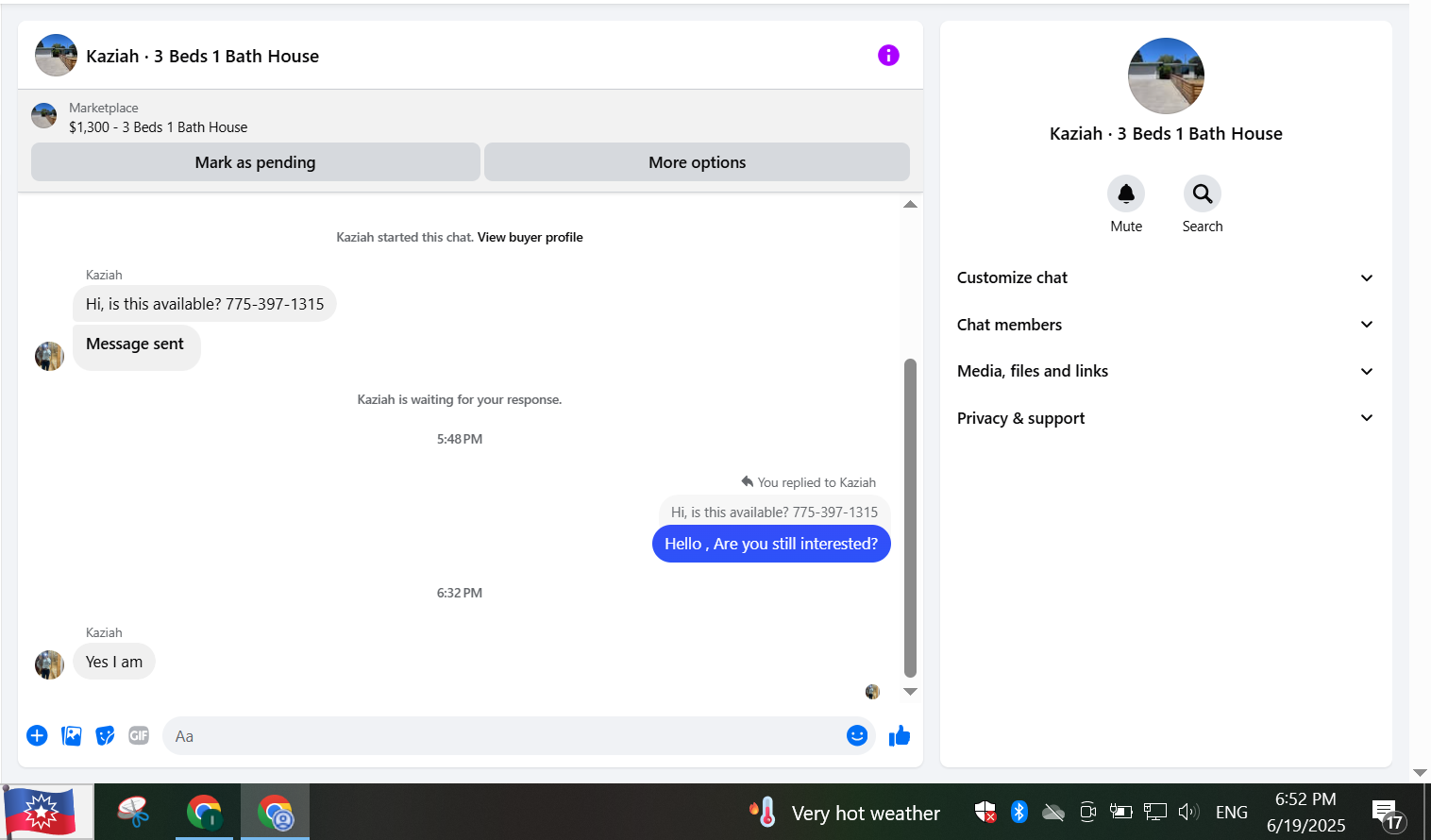This screenshot has width=1431, height=840.
Task: Open large listing photo in side panel
Action: [1166, 76]
